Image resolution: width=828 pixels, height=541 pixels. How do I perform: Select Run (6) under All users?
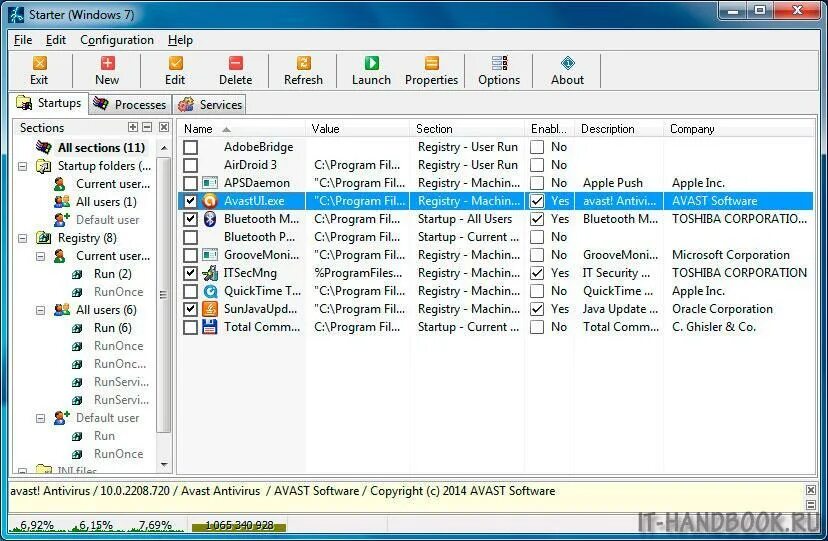click(x=112, y=328)
